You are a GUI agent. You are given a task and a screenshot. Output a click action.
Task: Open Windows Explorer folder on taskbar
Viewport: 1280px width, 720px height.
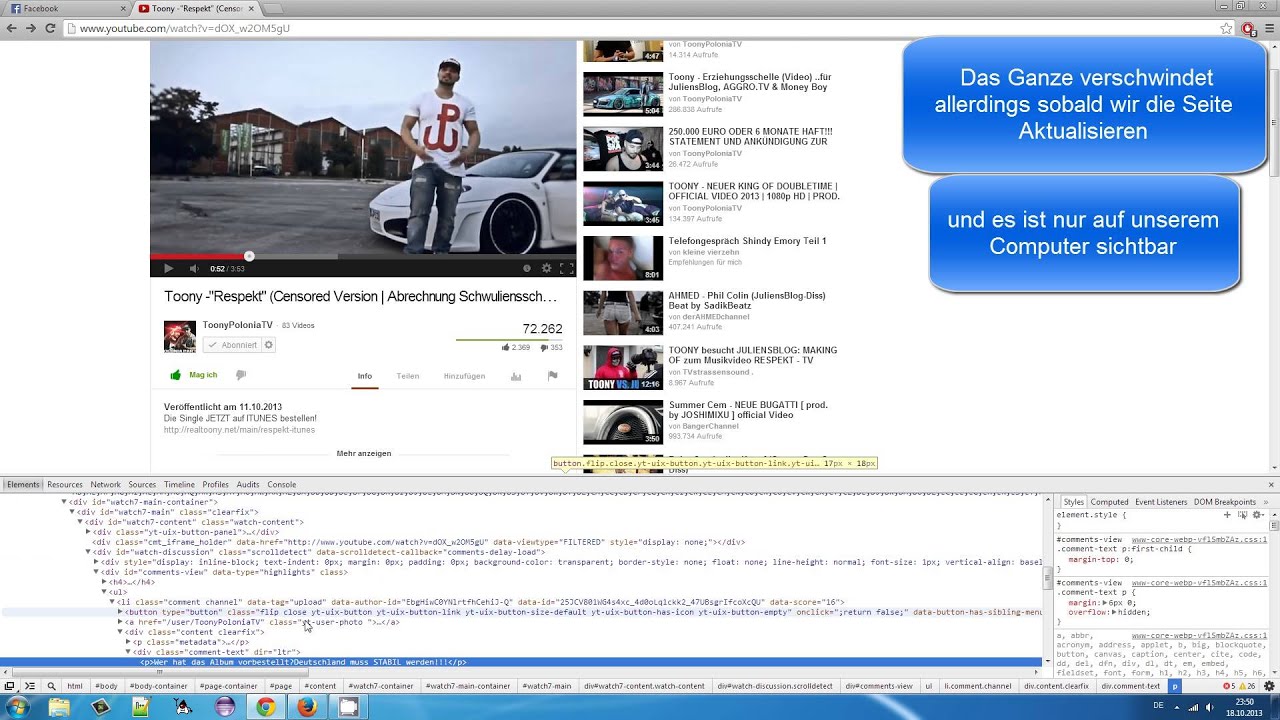[x=59, y=707]
